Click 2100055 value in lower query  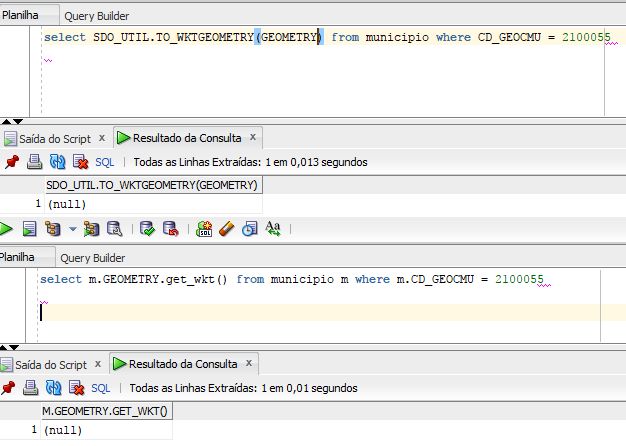coord(519,279)
